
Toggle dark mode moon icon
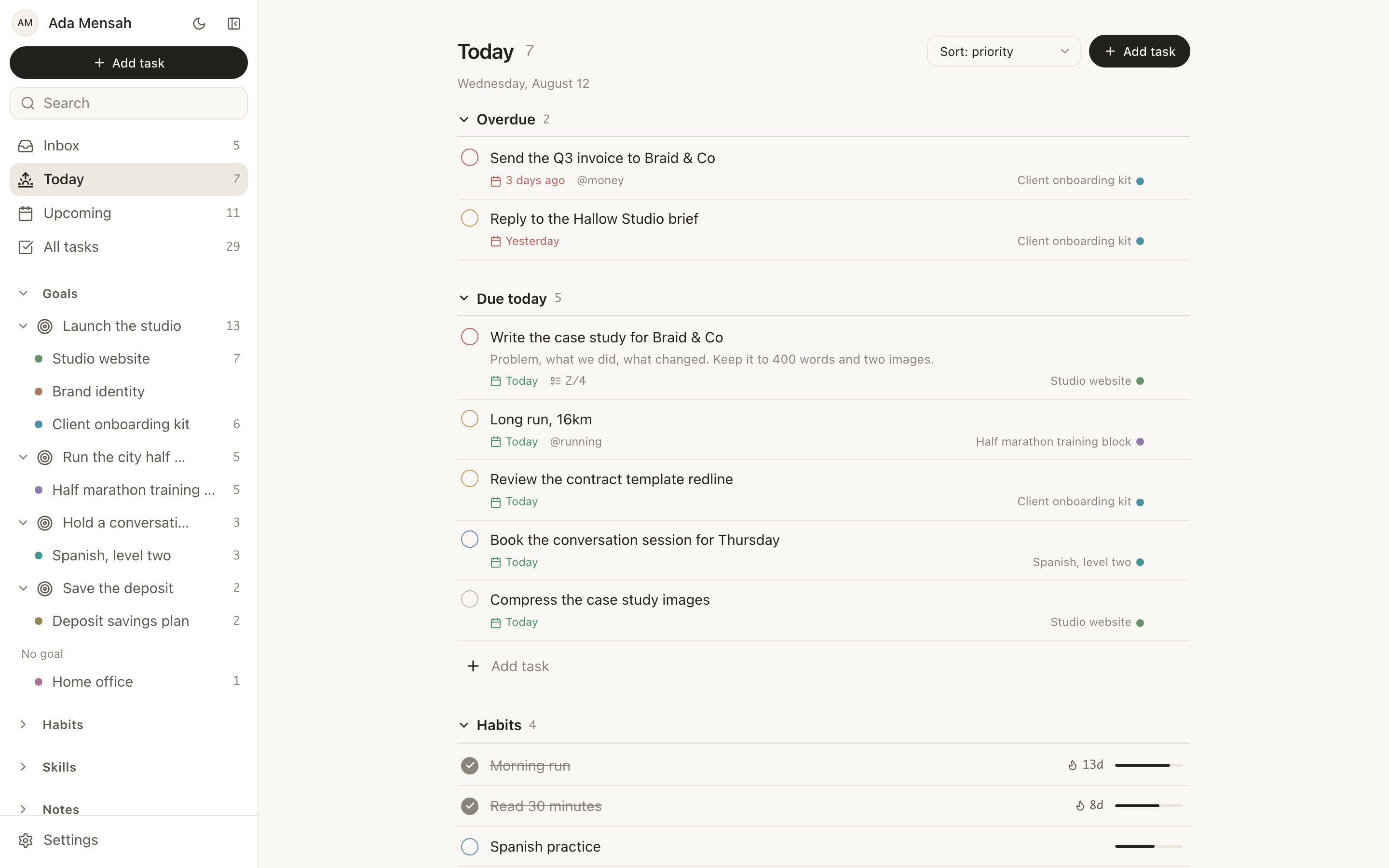199,24
